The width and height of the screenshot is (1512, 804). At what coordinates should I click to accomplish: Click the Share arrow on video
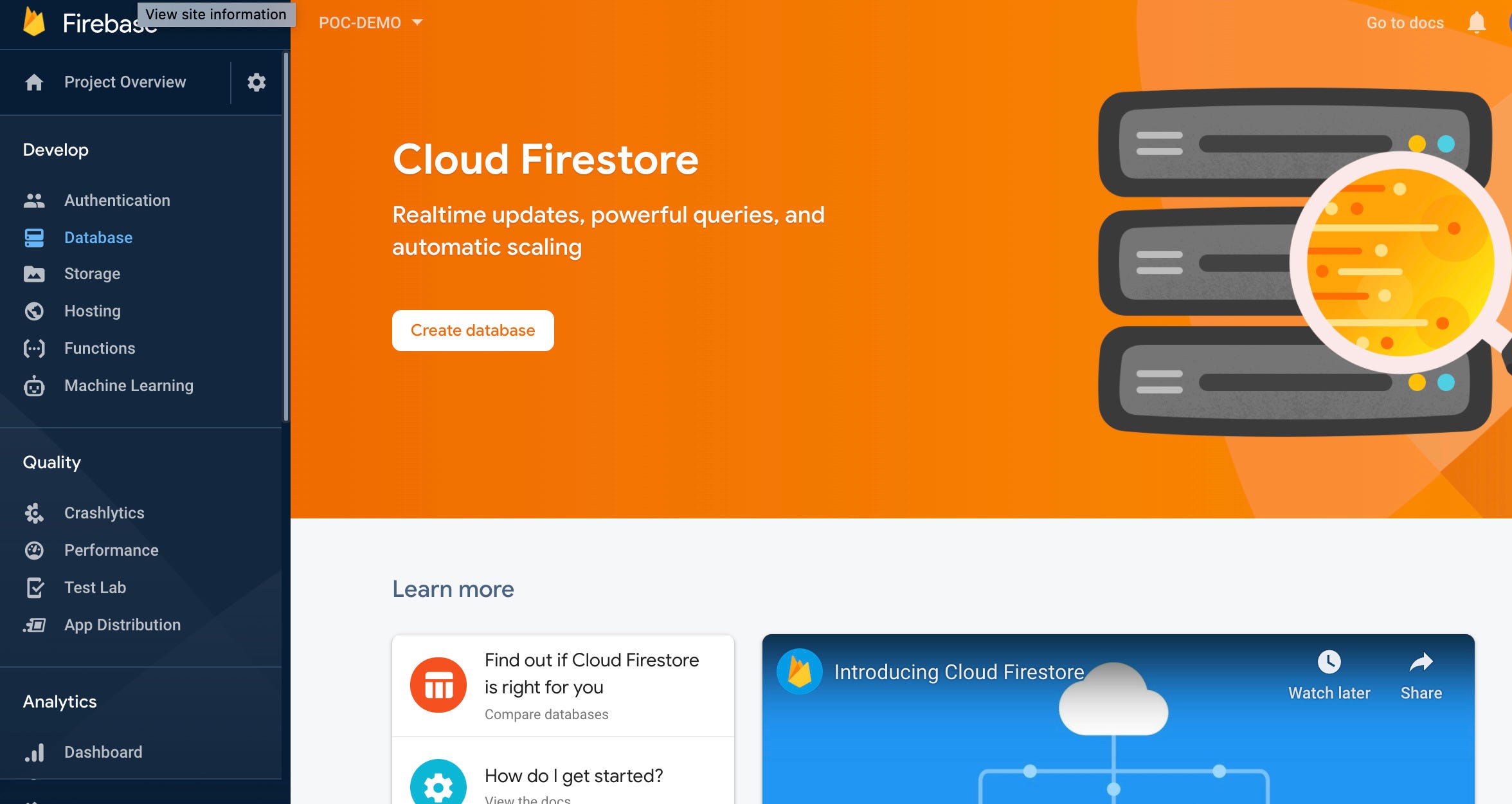coord(1421,662)
